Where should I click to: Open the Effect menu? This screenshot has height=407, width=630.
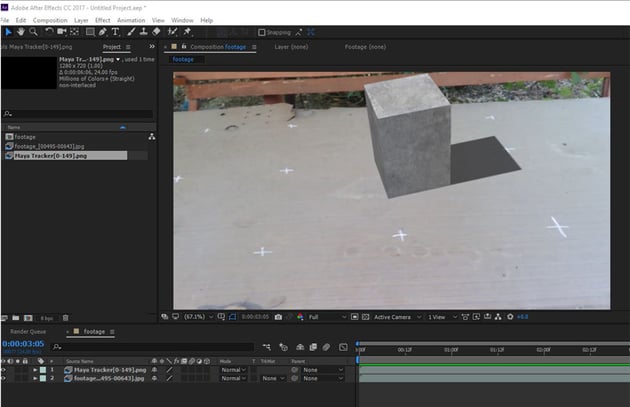[102, 20]
